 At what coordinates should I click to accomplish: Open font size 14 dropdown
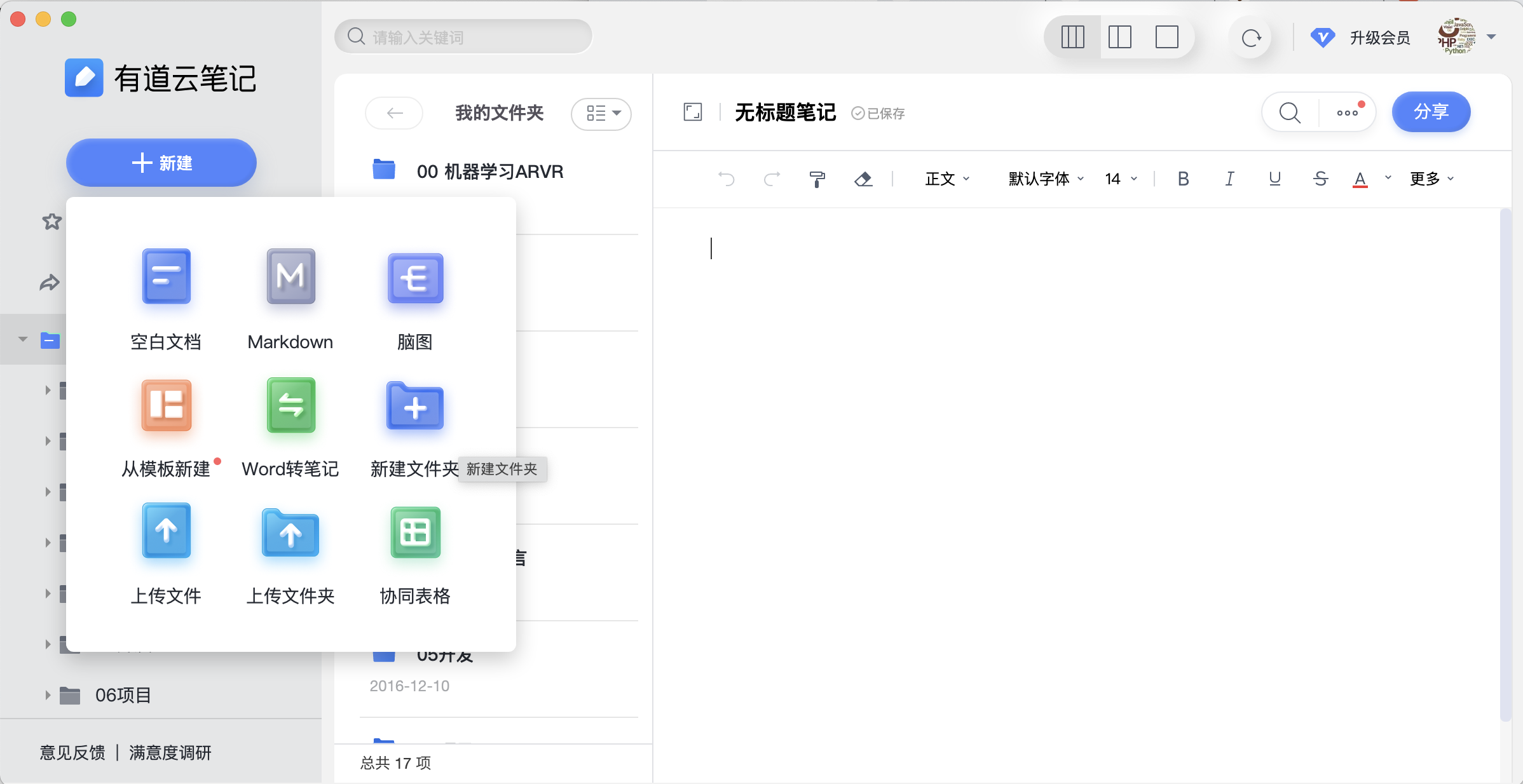pos(1121,179)
